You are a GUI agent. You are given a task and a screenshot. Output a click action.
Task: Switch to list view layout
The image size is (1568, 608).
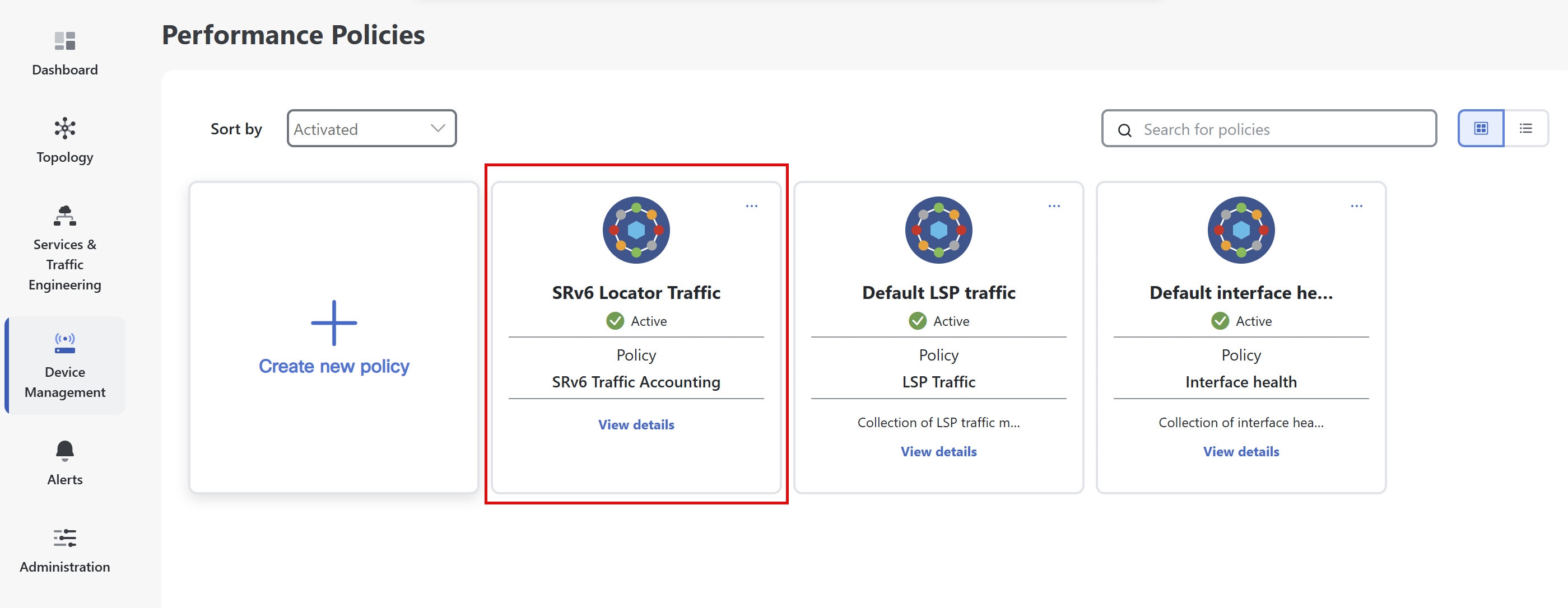[x=1525, y=128]
